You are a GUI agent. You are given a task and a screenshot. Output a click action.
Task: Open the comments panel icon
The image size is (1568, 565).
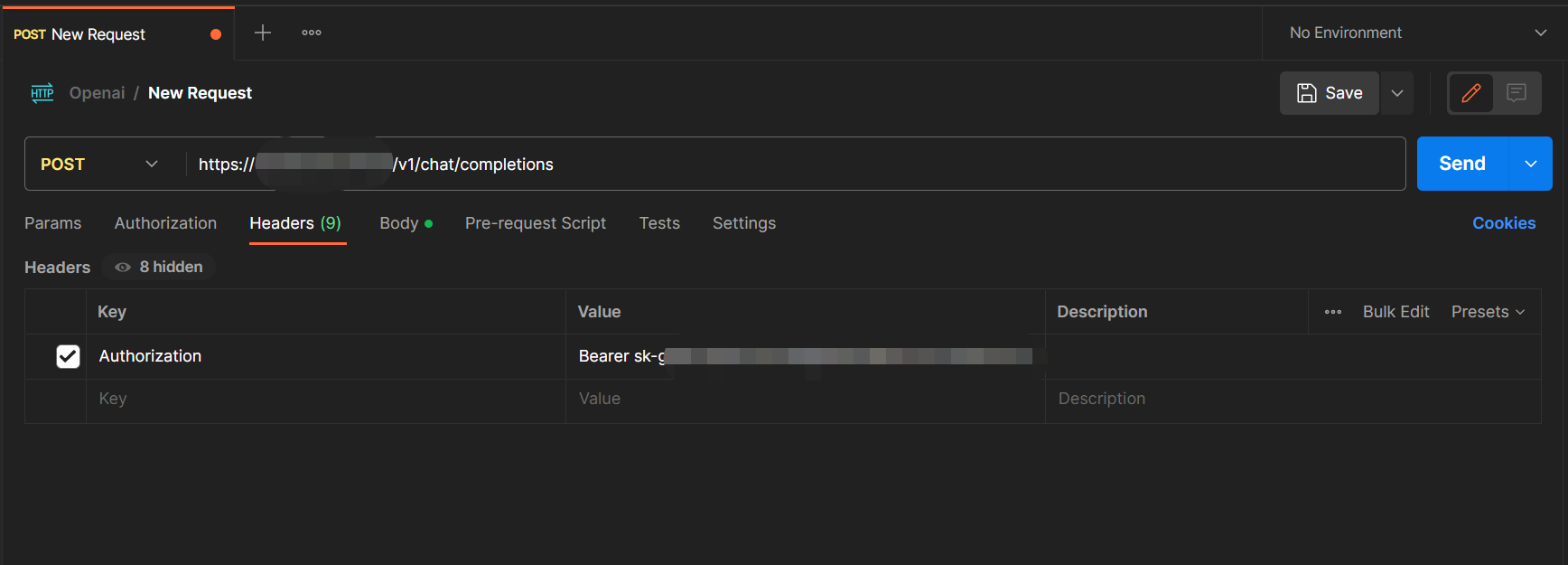pyautogui.click(x=1517, y=93)
